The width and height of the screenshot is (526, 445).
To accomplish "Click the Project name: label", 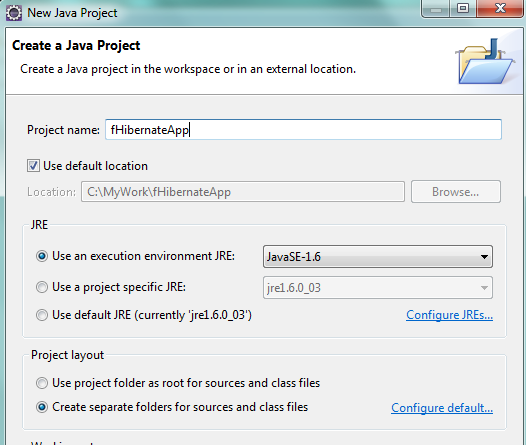I will 63,130.
